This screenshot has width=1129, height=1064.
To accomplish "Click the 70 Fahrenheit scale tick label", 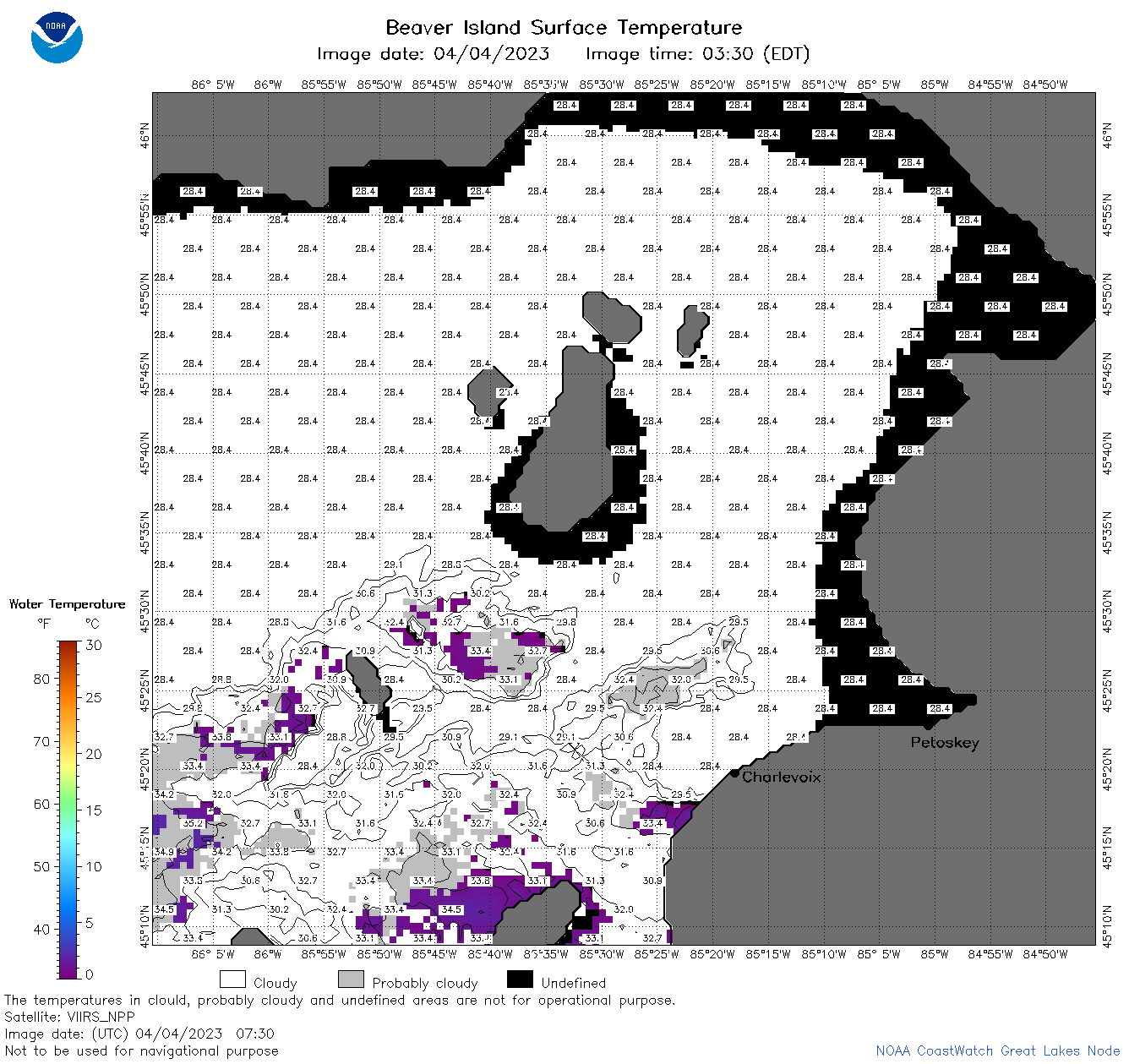I will [41, 741].
